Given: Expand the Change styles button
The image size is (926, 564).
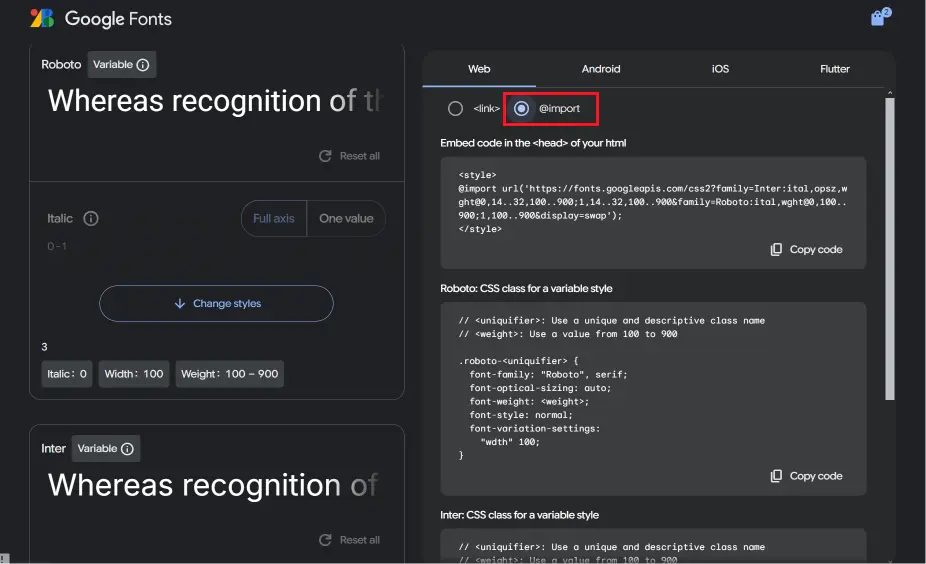Looking at the screenshot, I should coord(216,304).
